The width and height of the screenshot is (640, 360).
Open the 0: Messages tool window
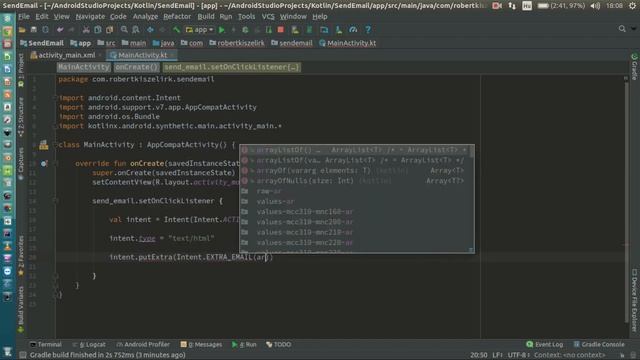click(x=201, y=344)
